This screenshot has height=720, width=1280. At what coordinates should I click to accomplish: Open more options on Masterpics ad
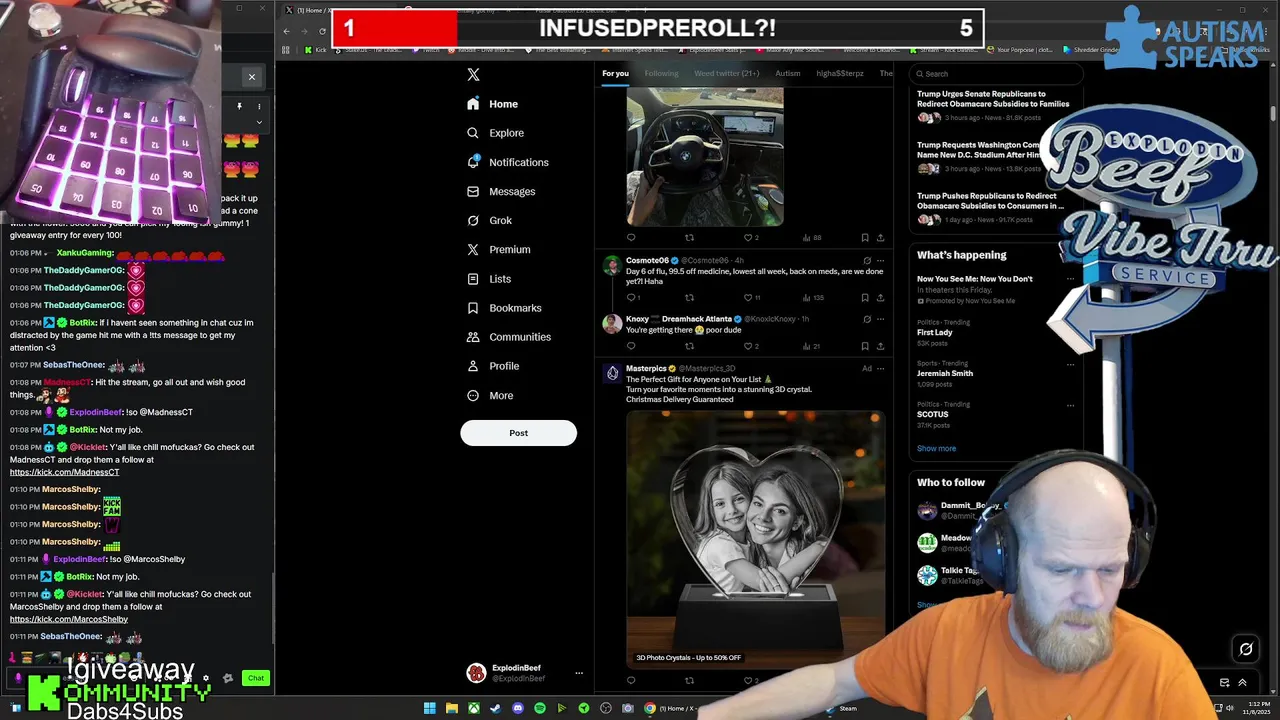click(880, 368)
